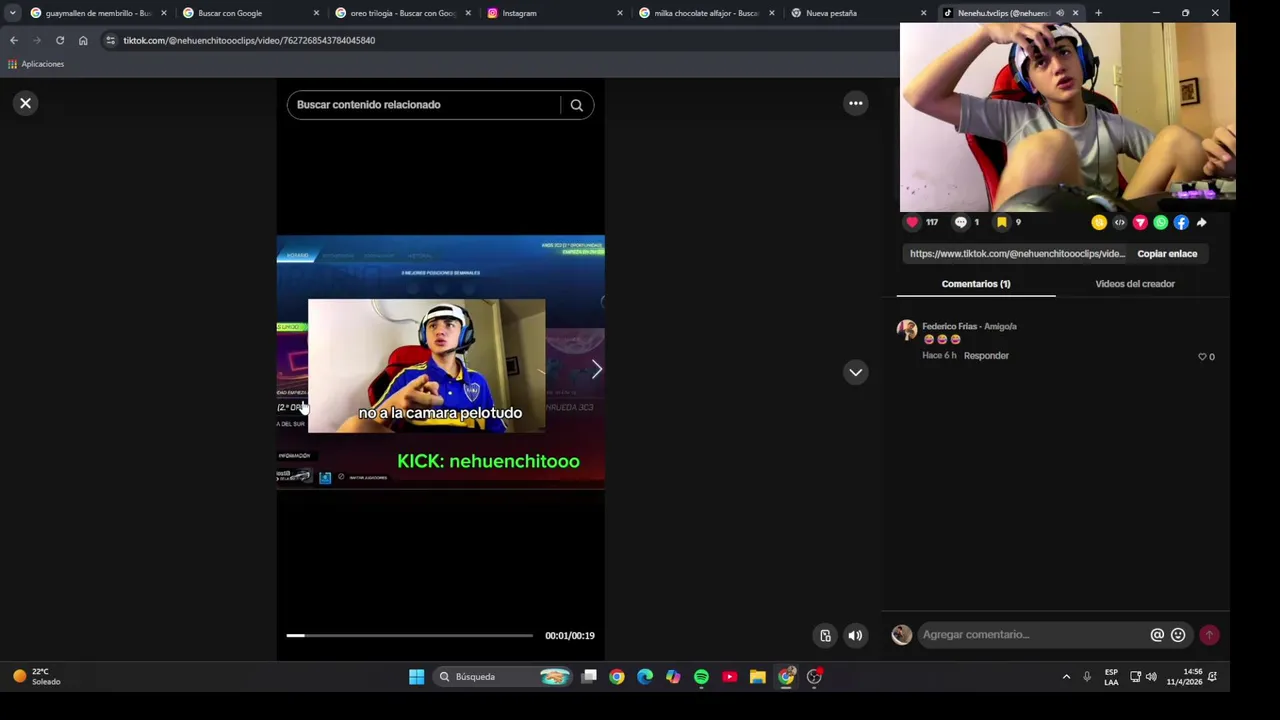Post comment with the red arrow button
Image resolution: width=1280 pixels, height=720 pixels.
tap(1209, 635)
